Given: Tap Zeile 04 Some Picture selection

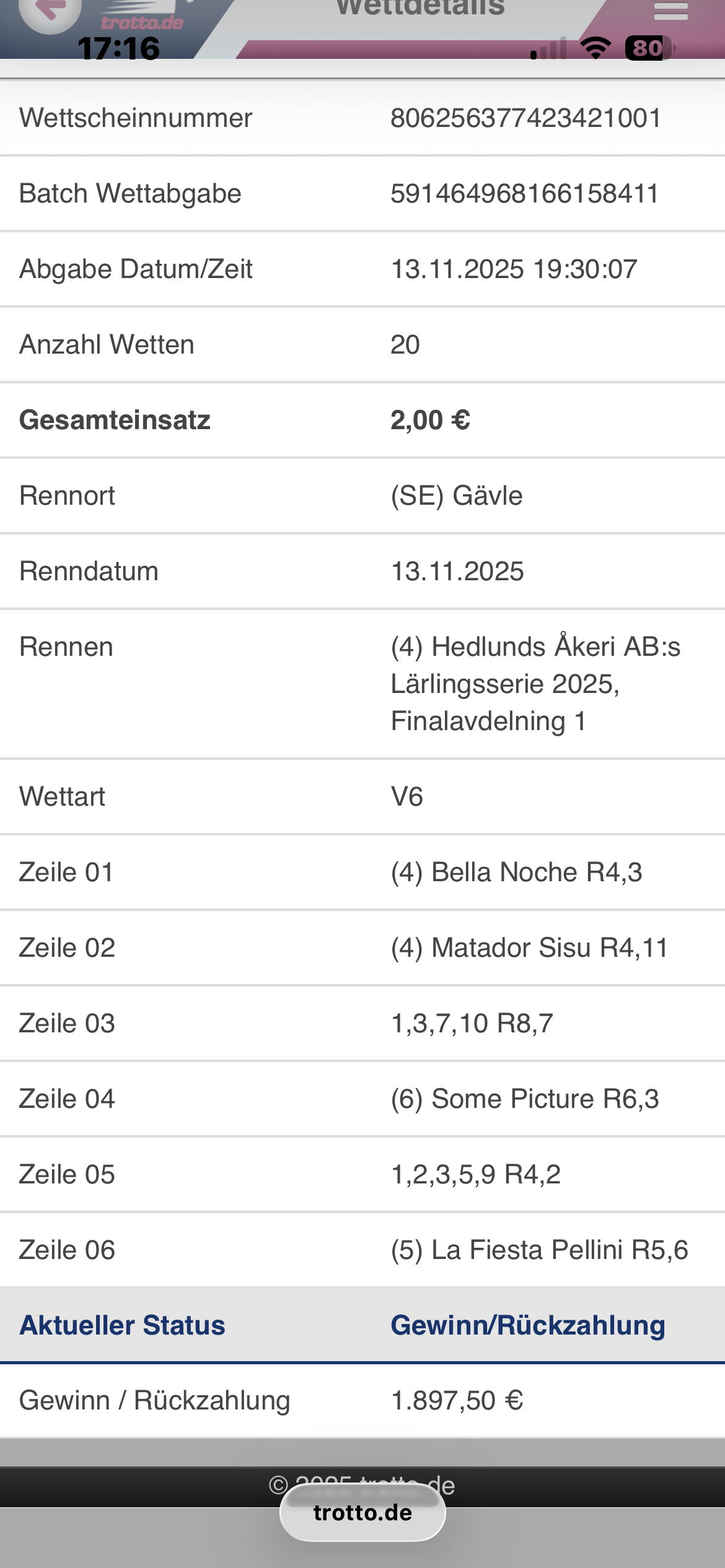Looking at the screenshot, I should pyautogui.click(x=525, y=1099).
